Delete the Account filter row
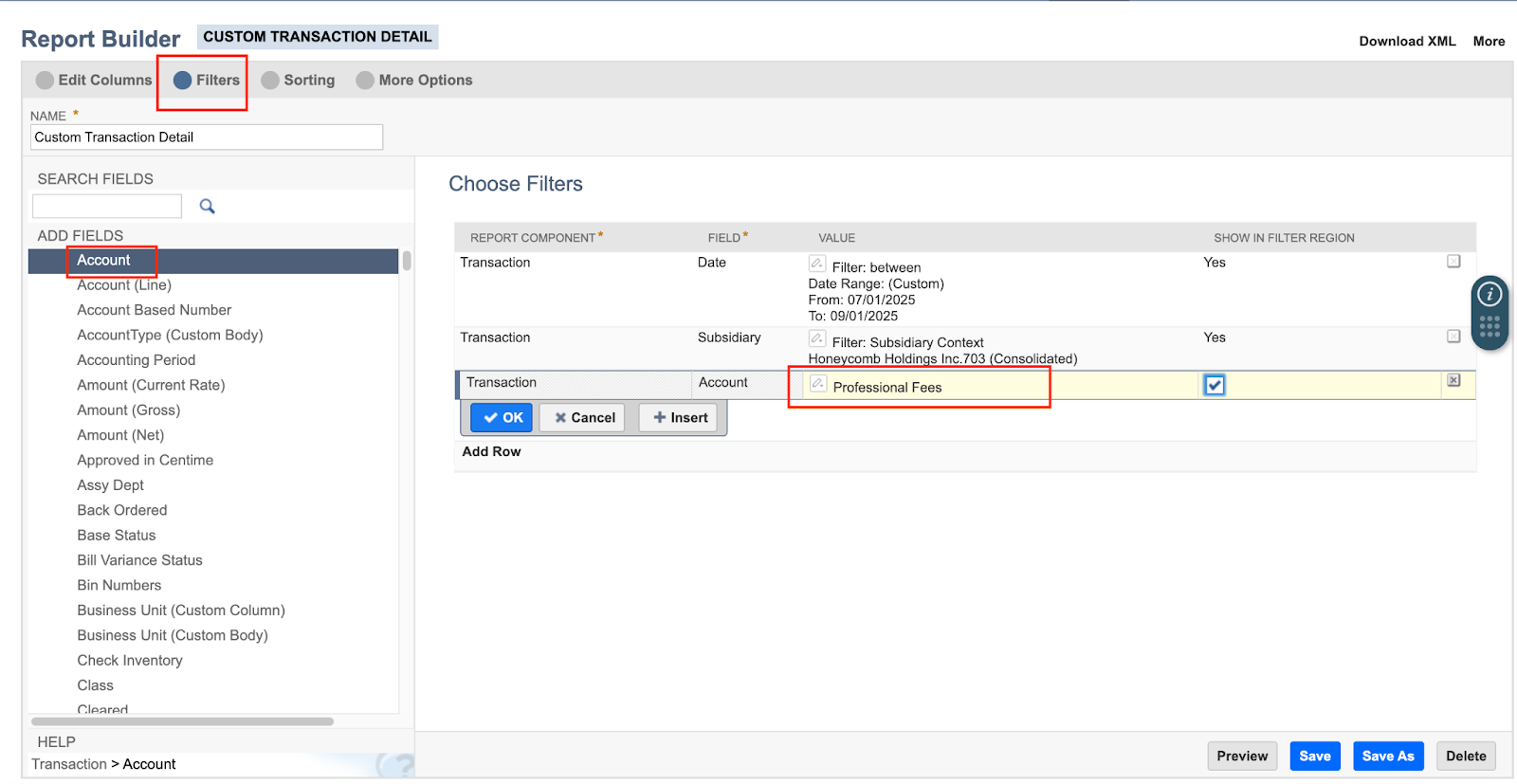1517x784 pixels. pyautogui.click(x=1453, y=380)
